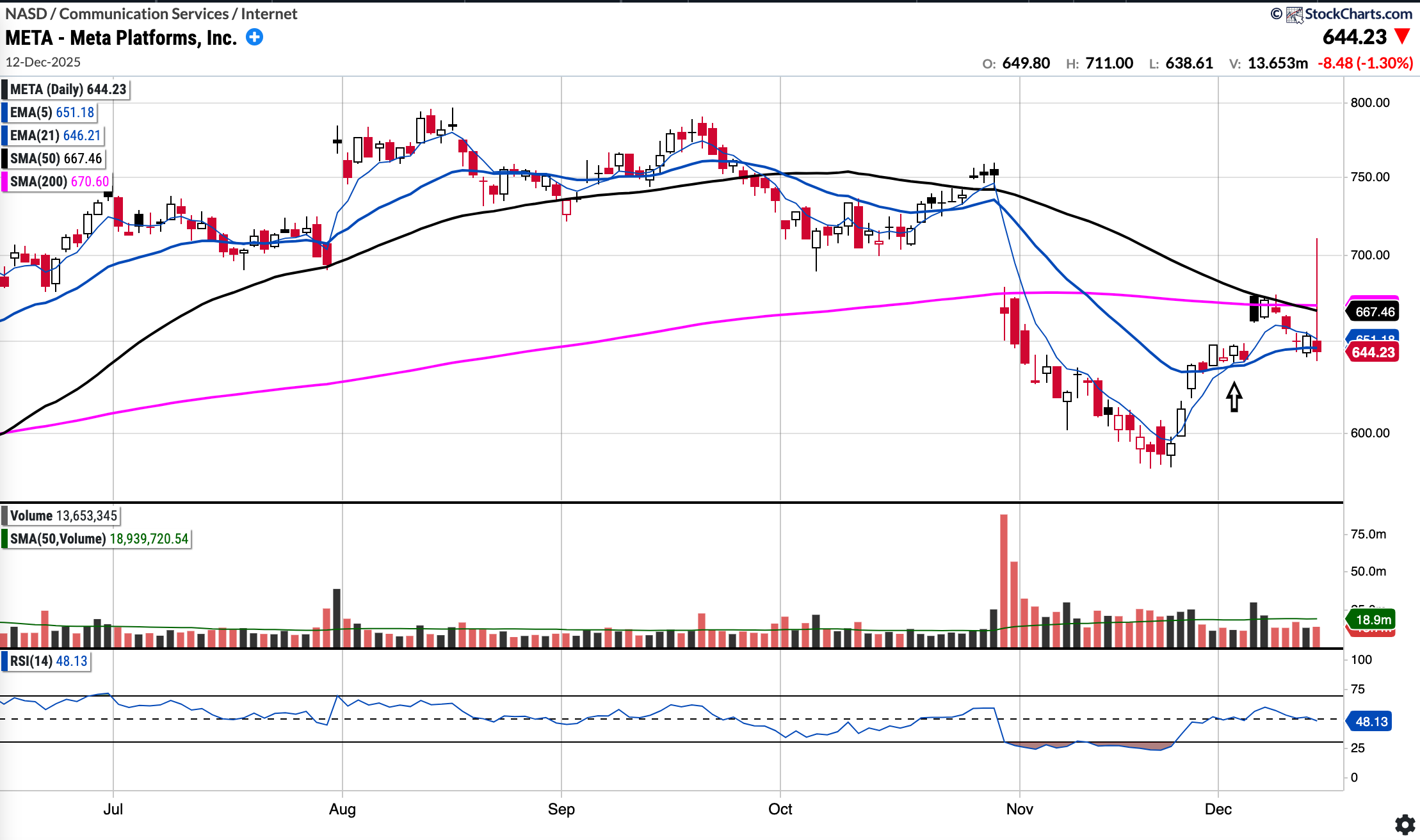Click the black up-arrow annotation on chart

(x=1234, y=396)
